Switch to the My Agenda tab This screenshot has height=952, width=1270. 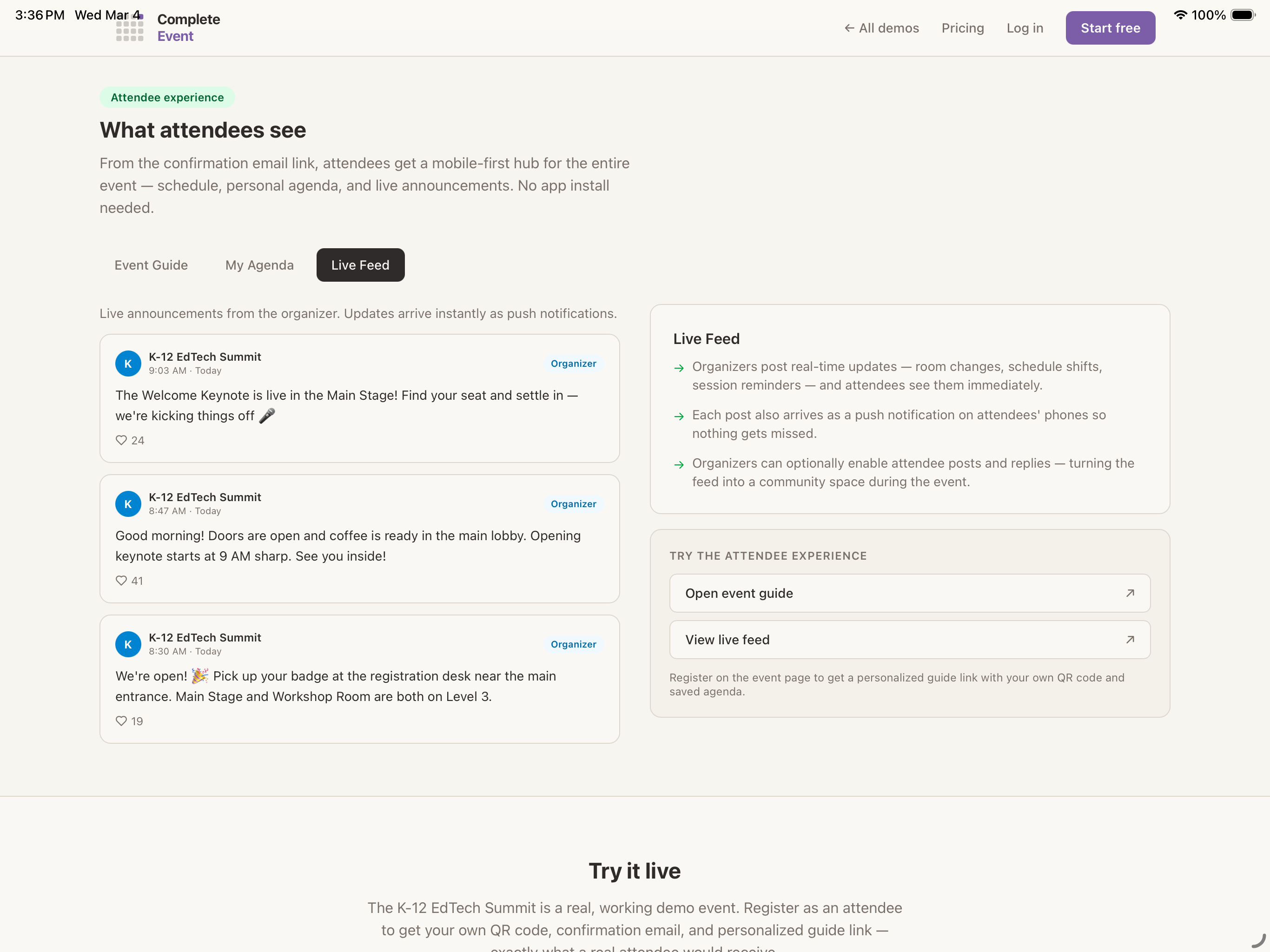[259, 264]
